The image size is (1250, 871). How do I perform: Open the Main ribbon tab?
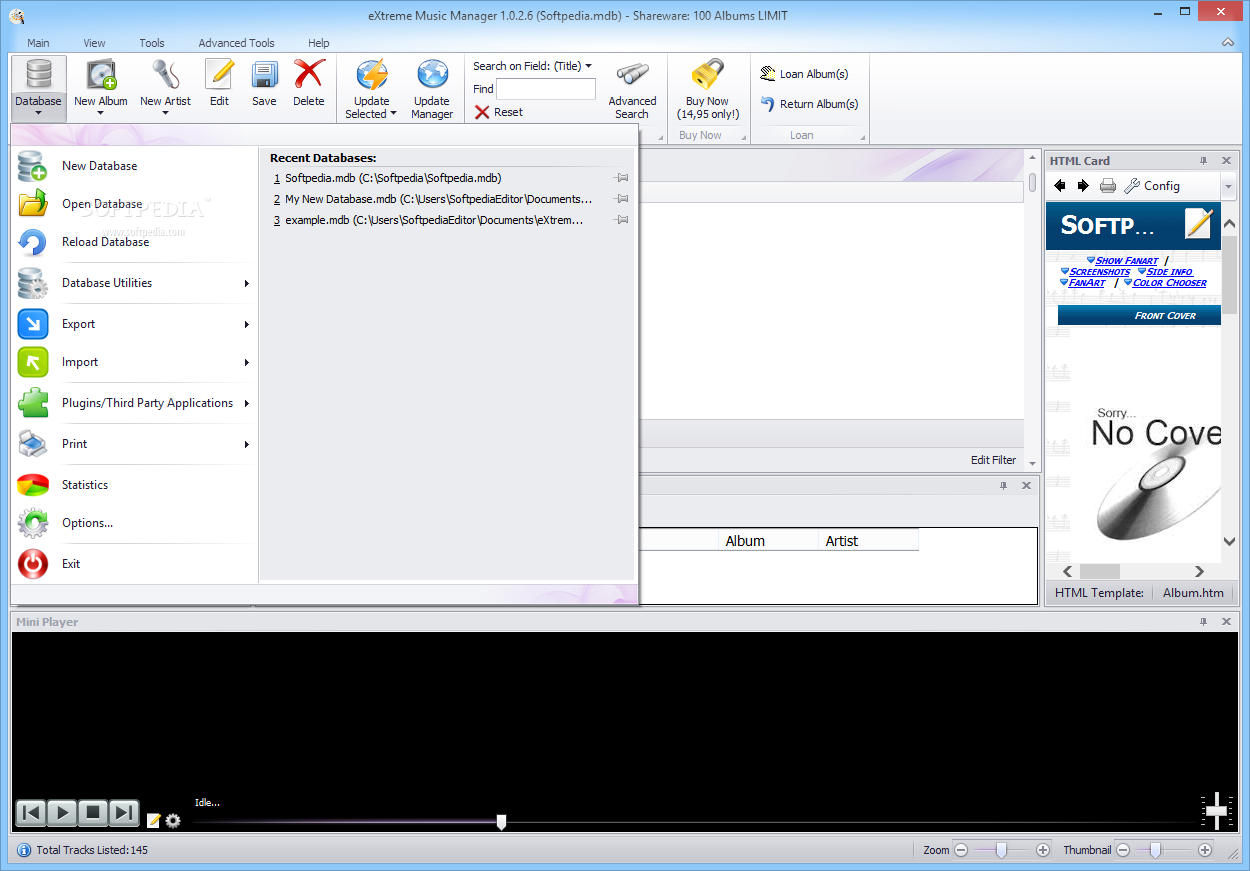click(38, 43)
